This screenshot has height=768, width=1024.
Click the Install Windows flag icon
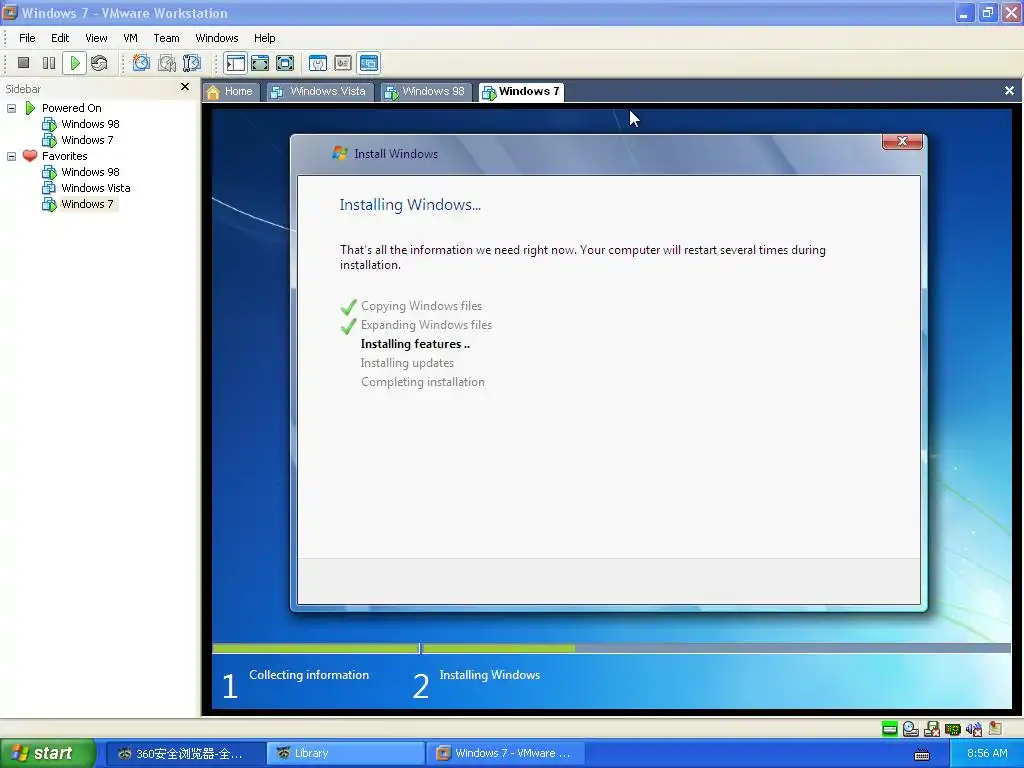click(x=340, y=153)
